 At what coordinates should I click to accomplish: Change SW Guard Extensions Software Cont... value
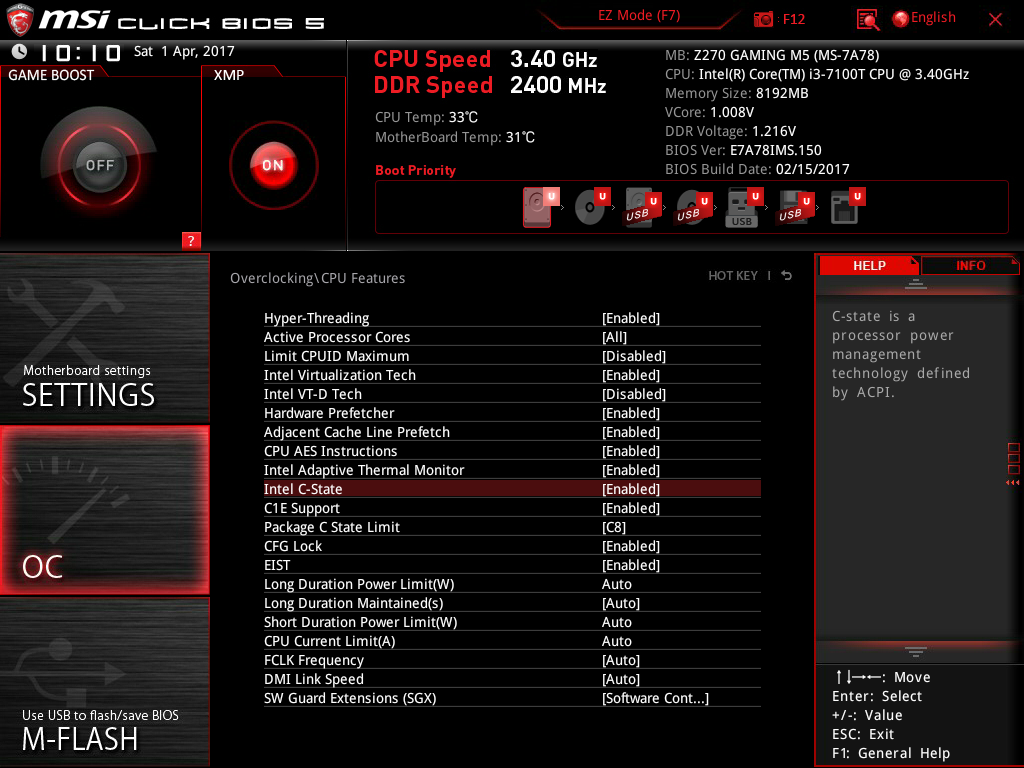click(x=655, y=697)
